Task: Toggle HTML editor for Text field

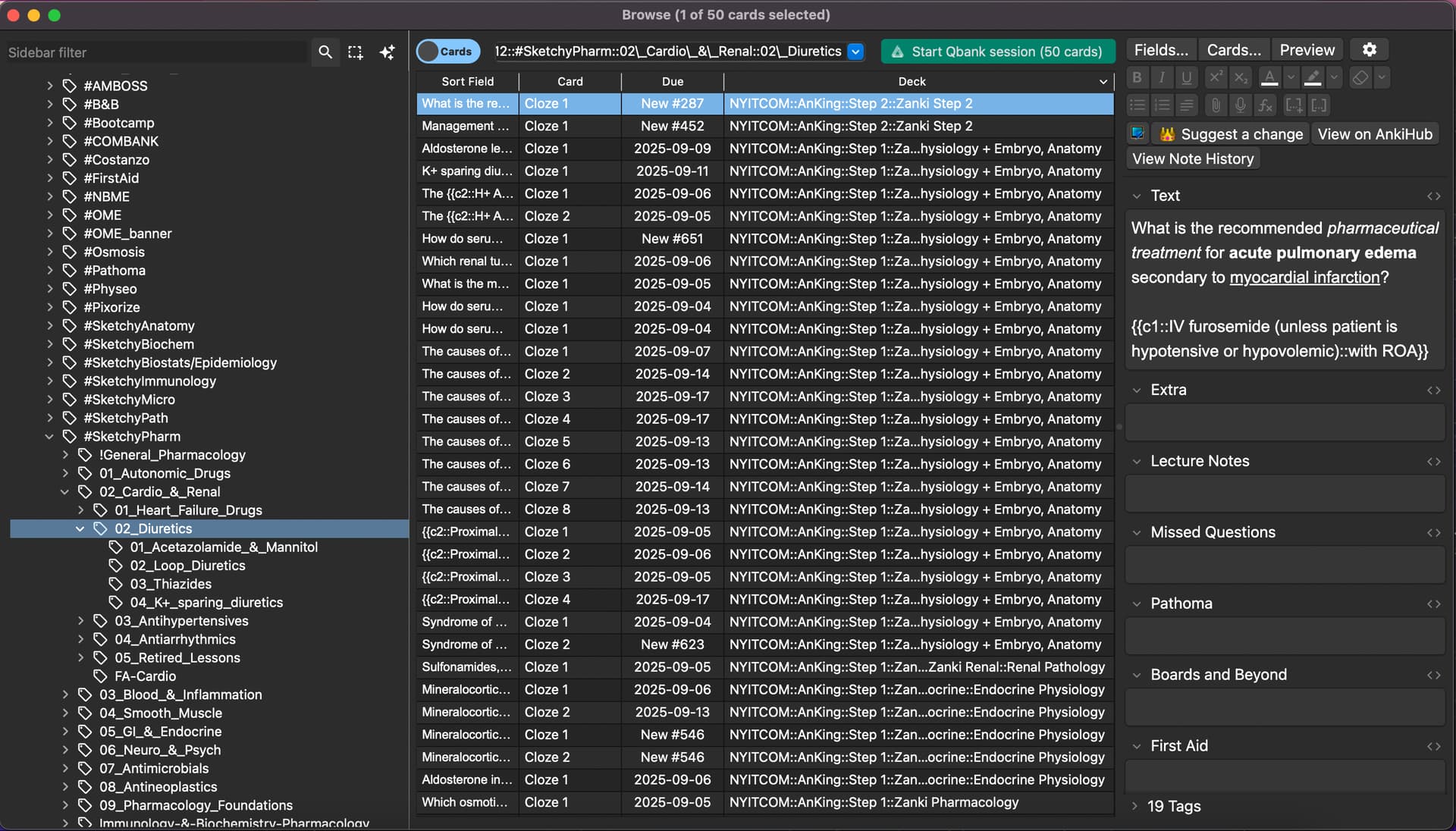Action: (1433, 196)
